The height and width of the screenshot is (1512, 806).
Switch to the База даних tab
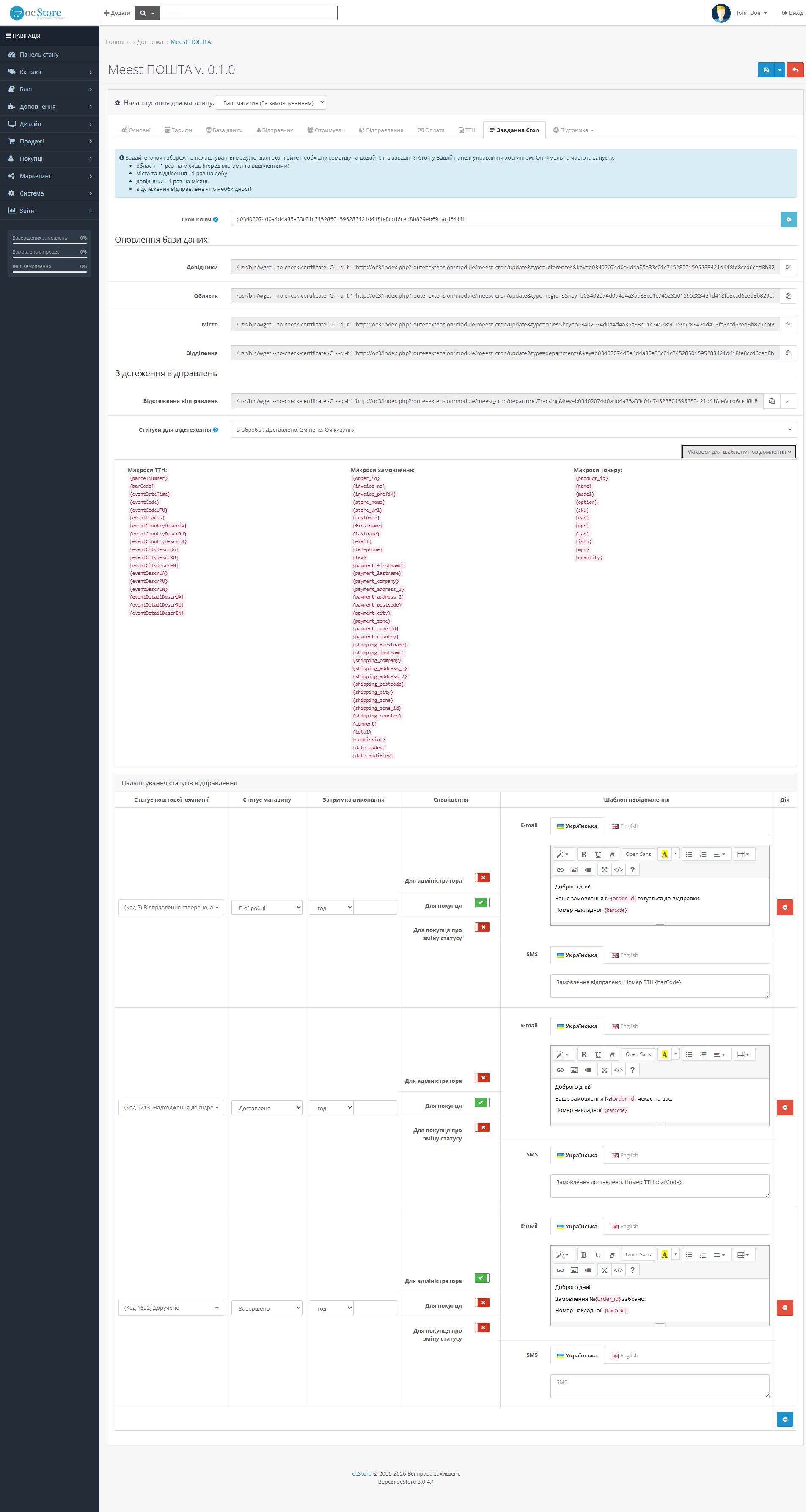224,130
